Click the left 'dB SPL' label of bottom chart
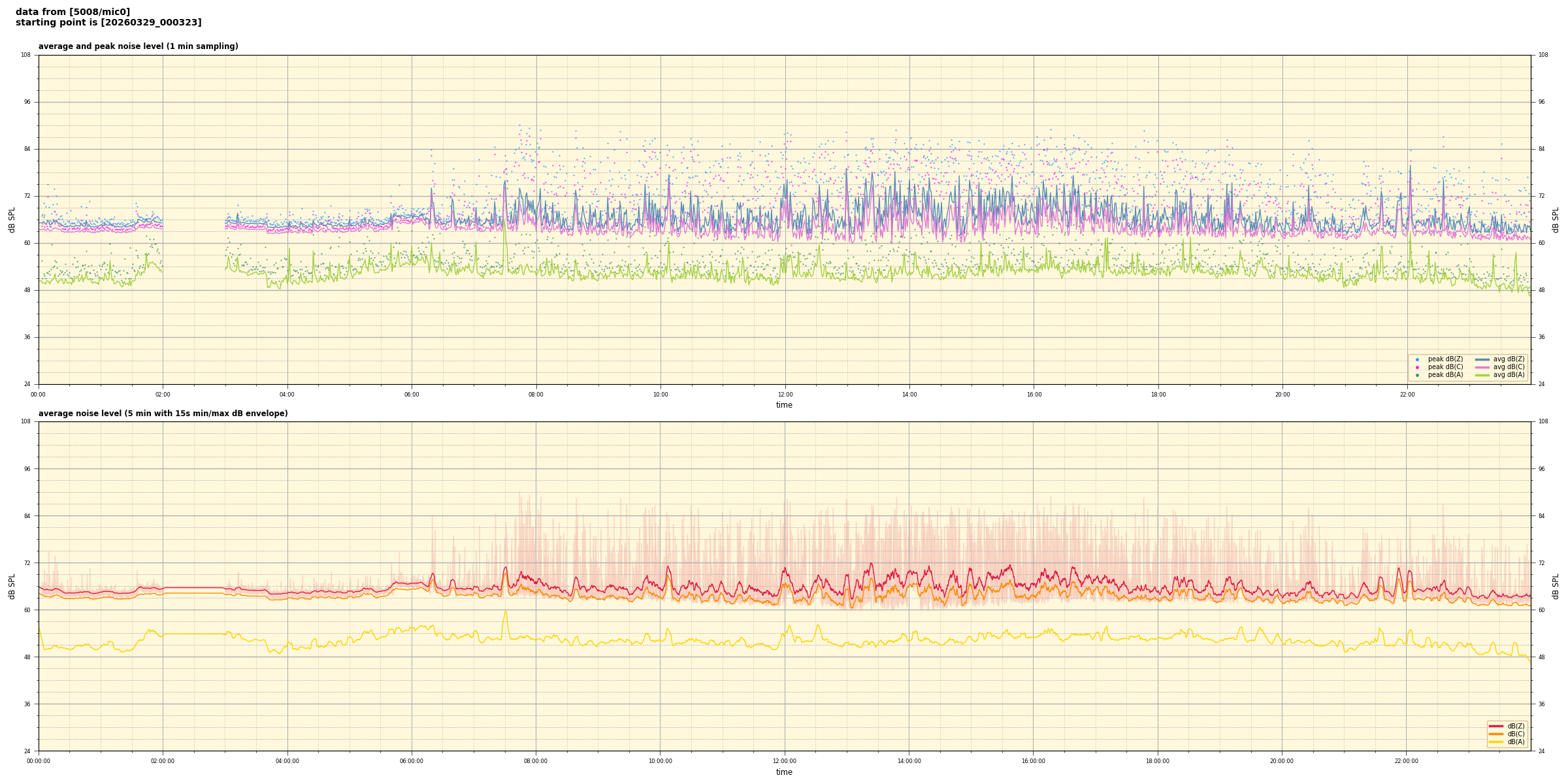Viewport: 1568px width, 784px height. coord(12,586)
